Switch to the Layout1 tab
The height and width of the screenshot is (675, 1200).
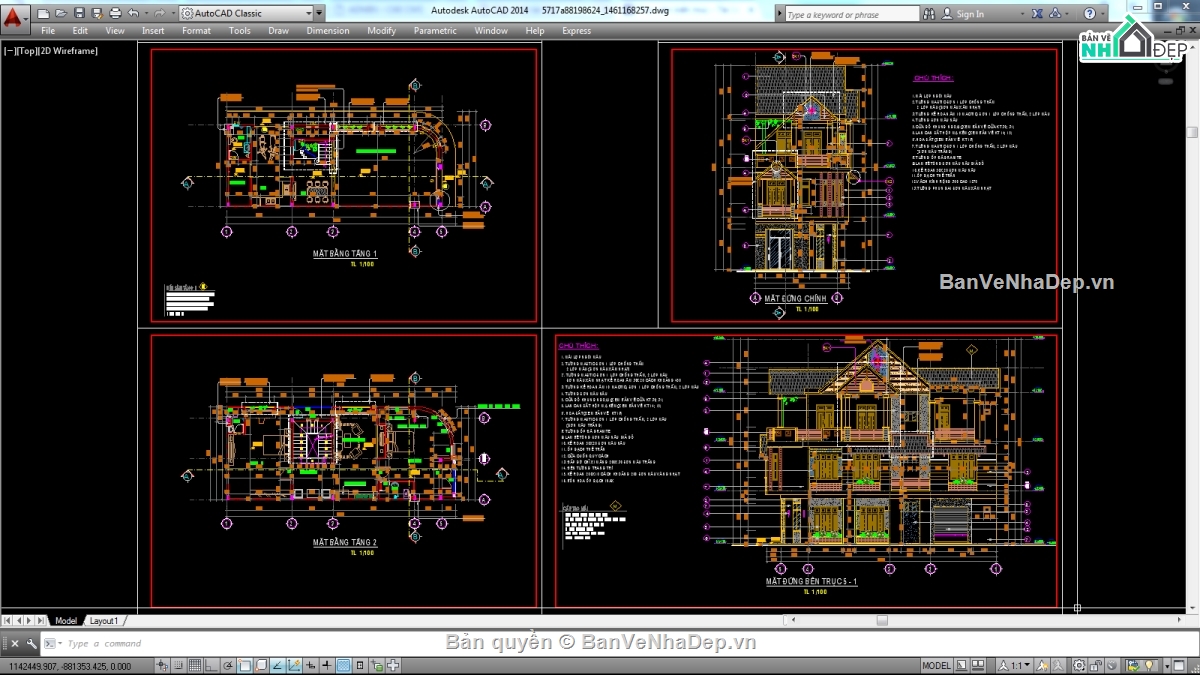pos(103,621)
